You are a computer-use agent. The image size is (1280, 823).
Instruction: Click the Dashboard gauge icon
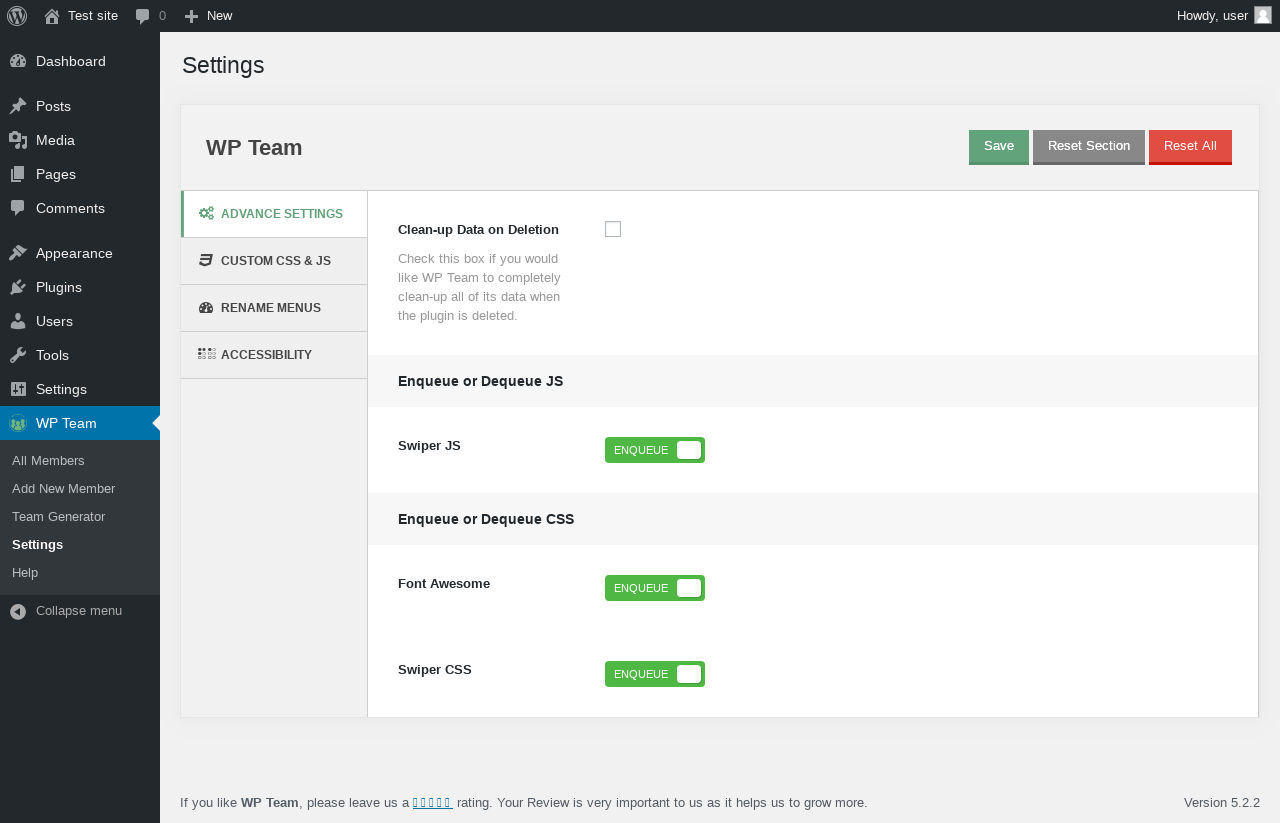point(18,61)
